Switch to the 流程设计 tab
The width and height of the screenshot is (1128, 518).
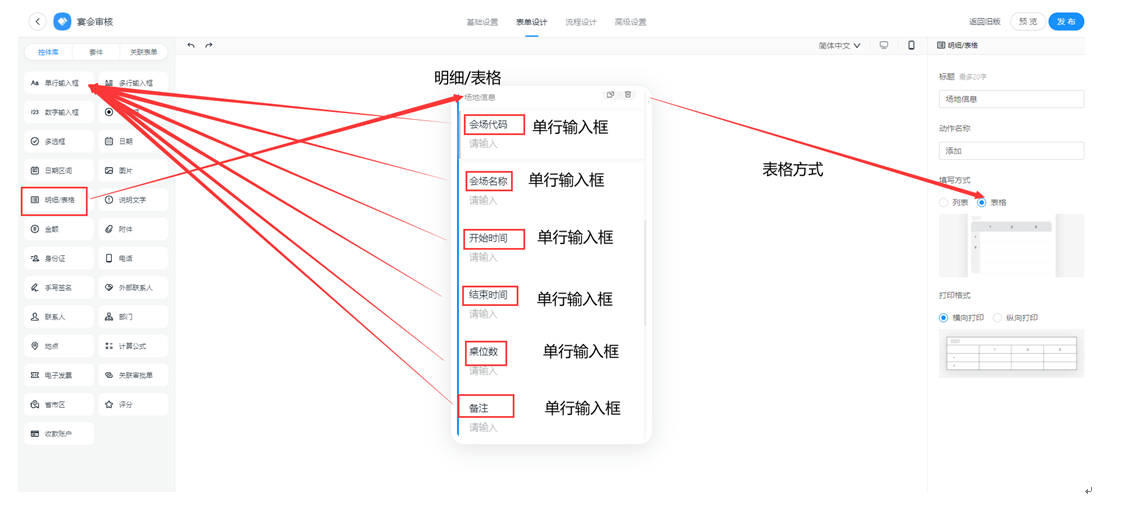(581, 22)
